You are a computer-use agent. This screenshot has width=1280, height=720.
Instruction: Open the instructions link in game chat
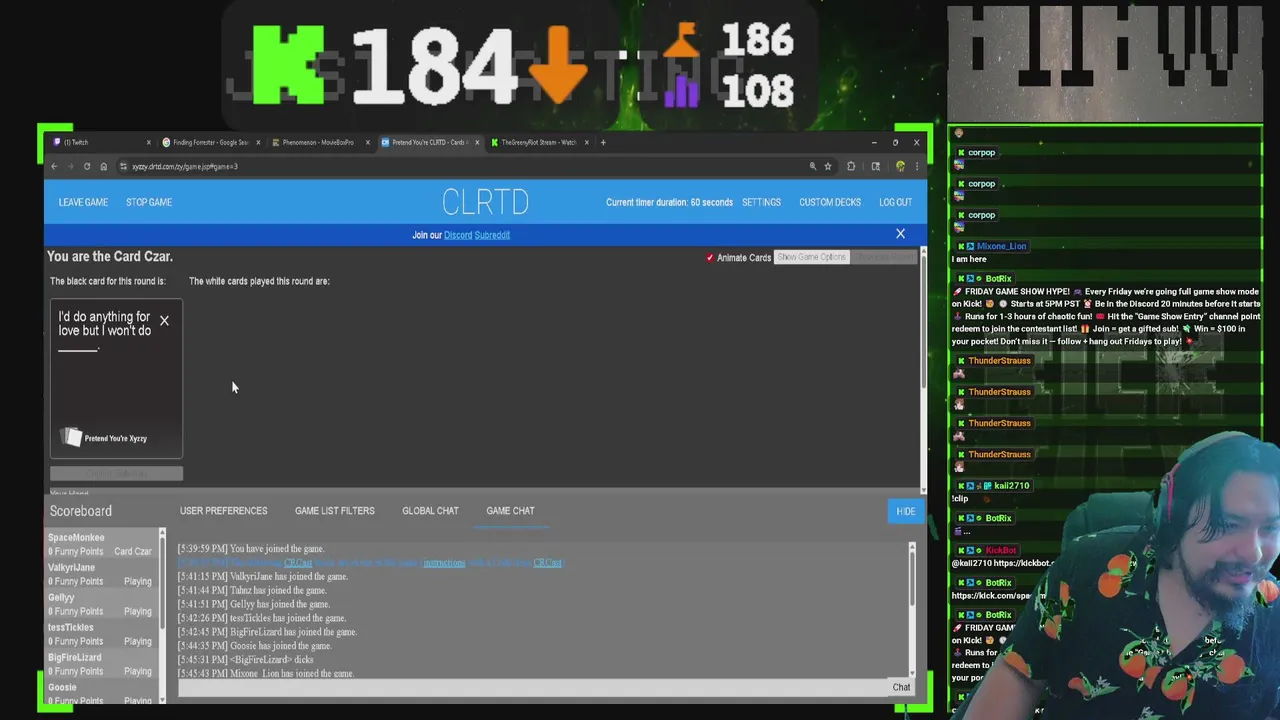(x=444, y=562)
